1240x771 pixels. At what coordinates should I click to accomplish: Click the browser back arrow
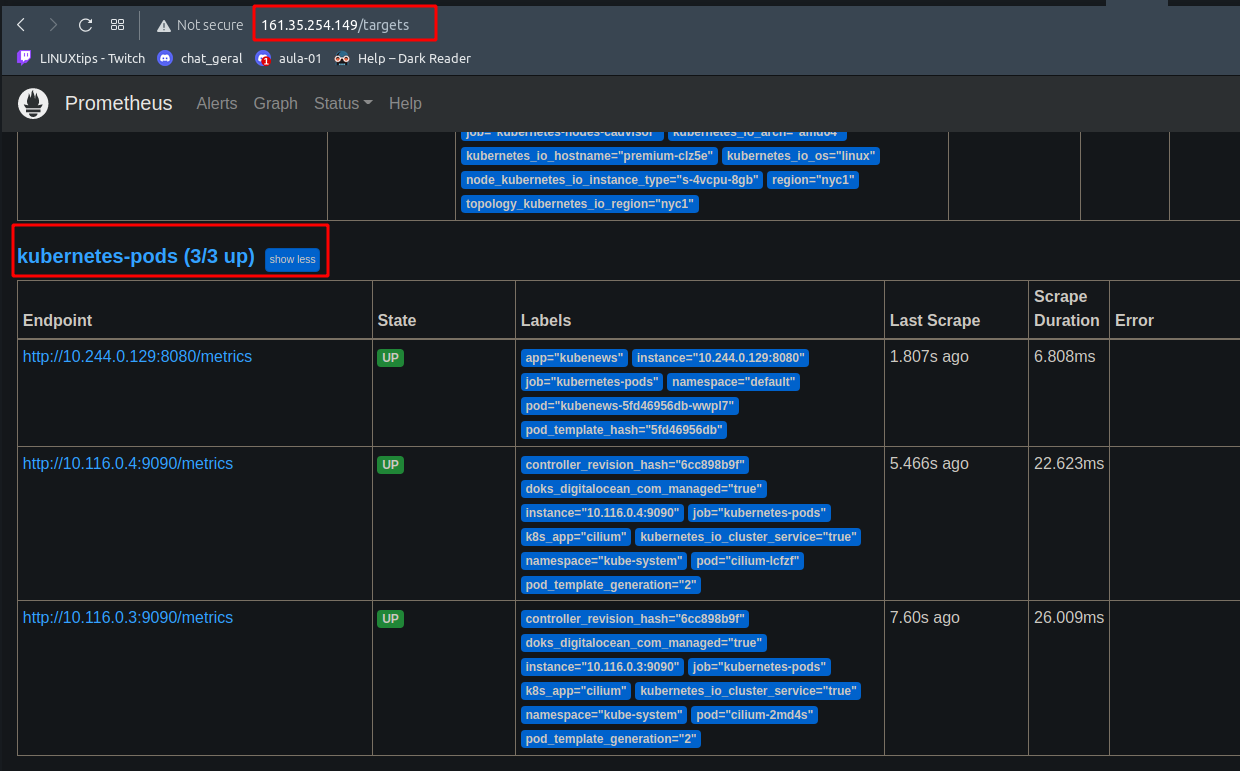[x=21, y=25]
